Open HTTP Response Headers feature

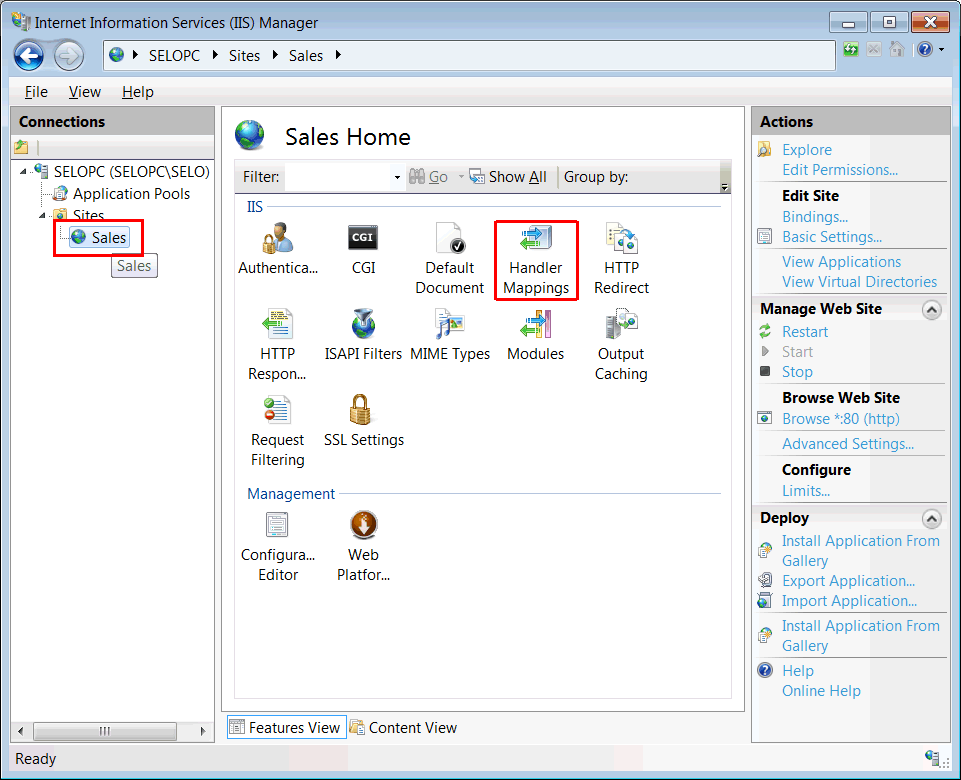pyautogui.click(x=277, y=344)
